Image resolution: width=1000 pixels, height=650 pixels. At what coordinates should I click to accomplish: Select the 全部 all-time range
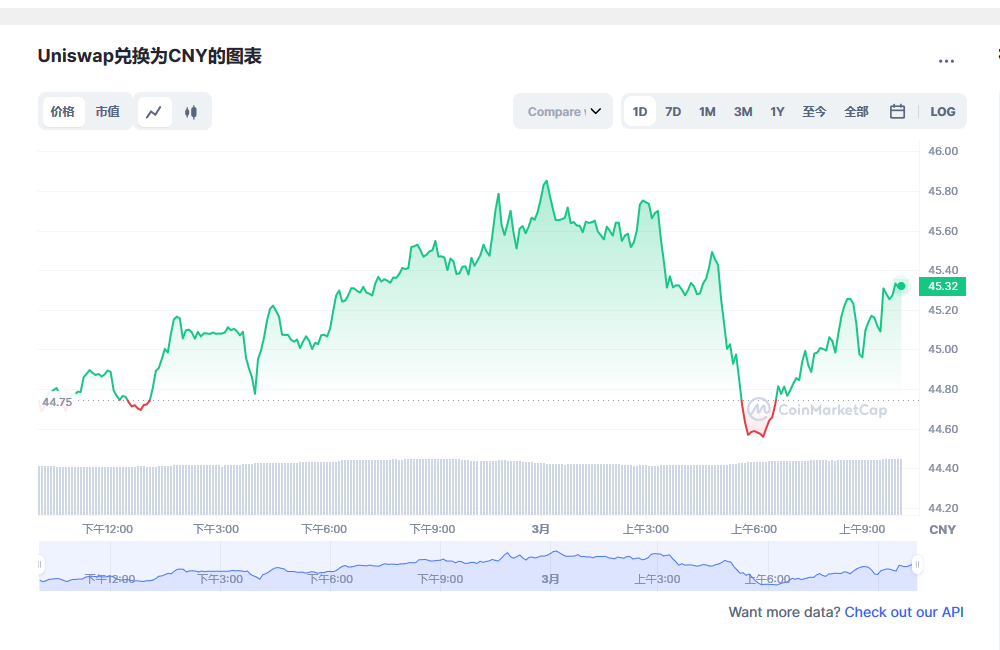(857, 112)
